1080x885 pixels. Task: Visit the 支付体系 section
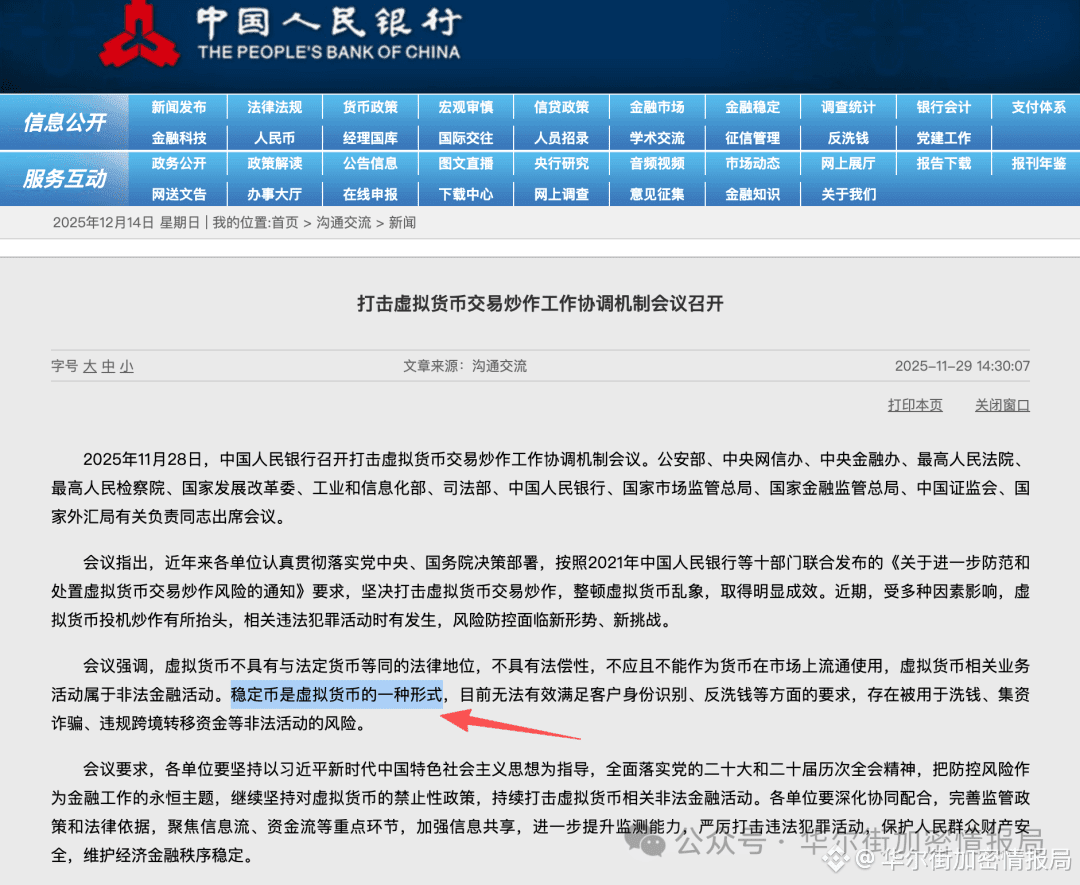pos(1038,107)
